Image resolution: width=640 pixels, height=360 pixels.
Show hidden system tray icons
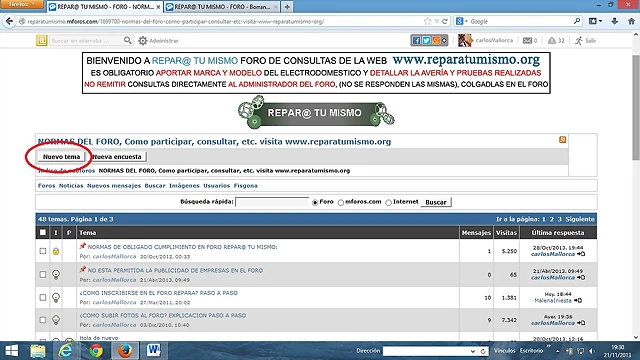[558, 351]
